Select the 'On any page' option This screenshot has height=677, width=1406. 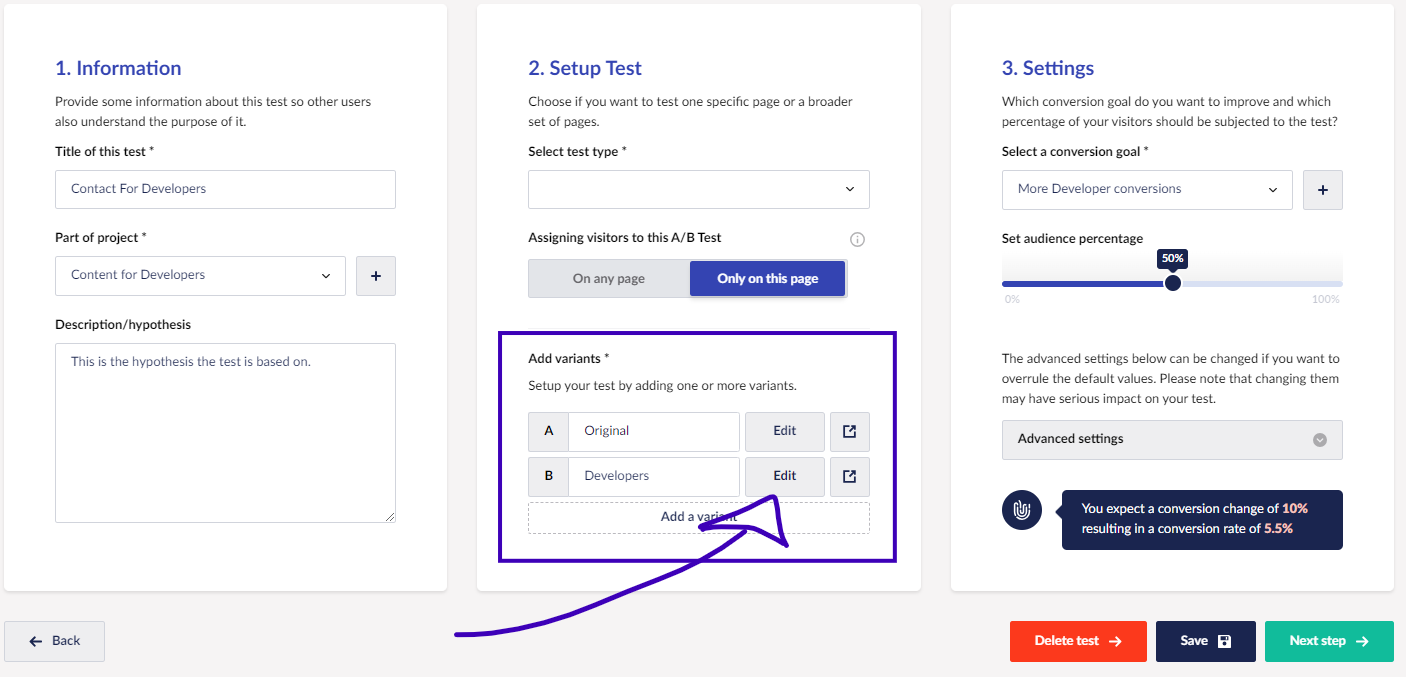click(x=608, y=279)
